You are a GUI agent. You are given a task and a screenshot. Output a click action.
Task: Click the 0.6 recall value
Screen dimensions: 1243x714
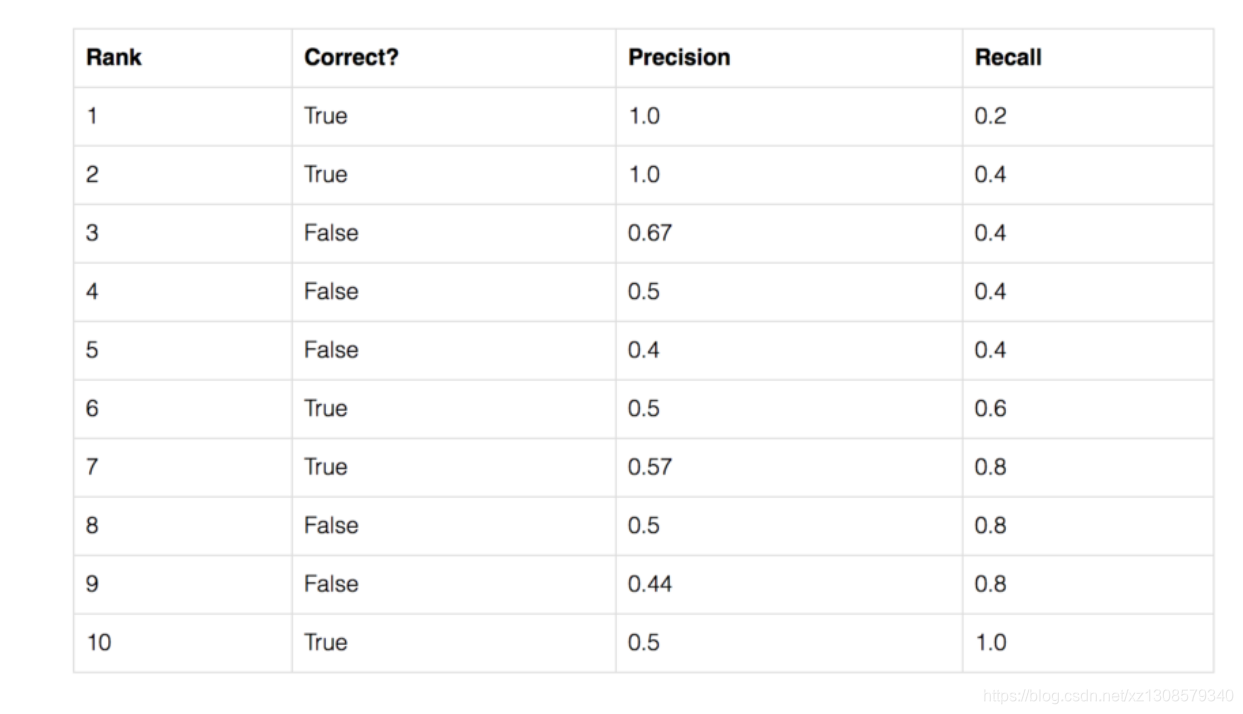pyautogui.click(x=990, y=409)
